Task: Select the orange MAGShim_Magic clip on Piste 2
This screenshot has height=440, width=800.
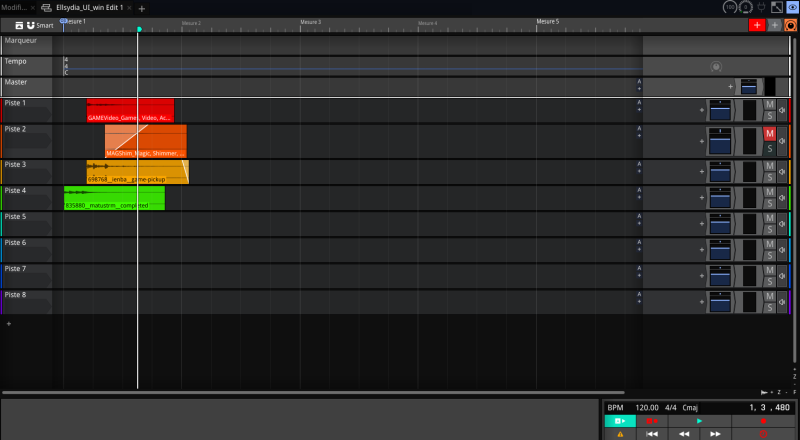Action: 145,141
